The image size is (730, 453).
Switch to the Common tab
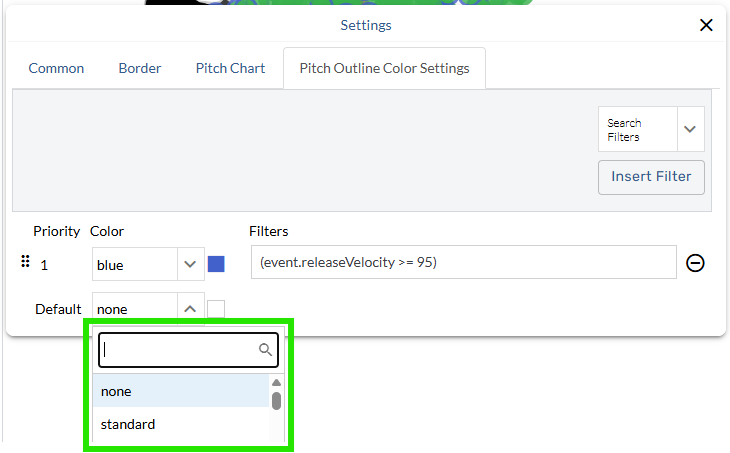pyautogui.click(x=56, y=68)
